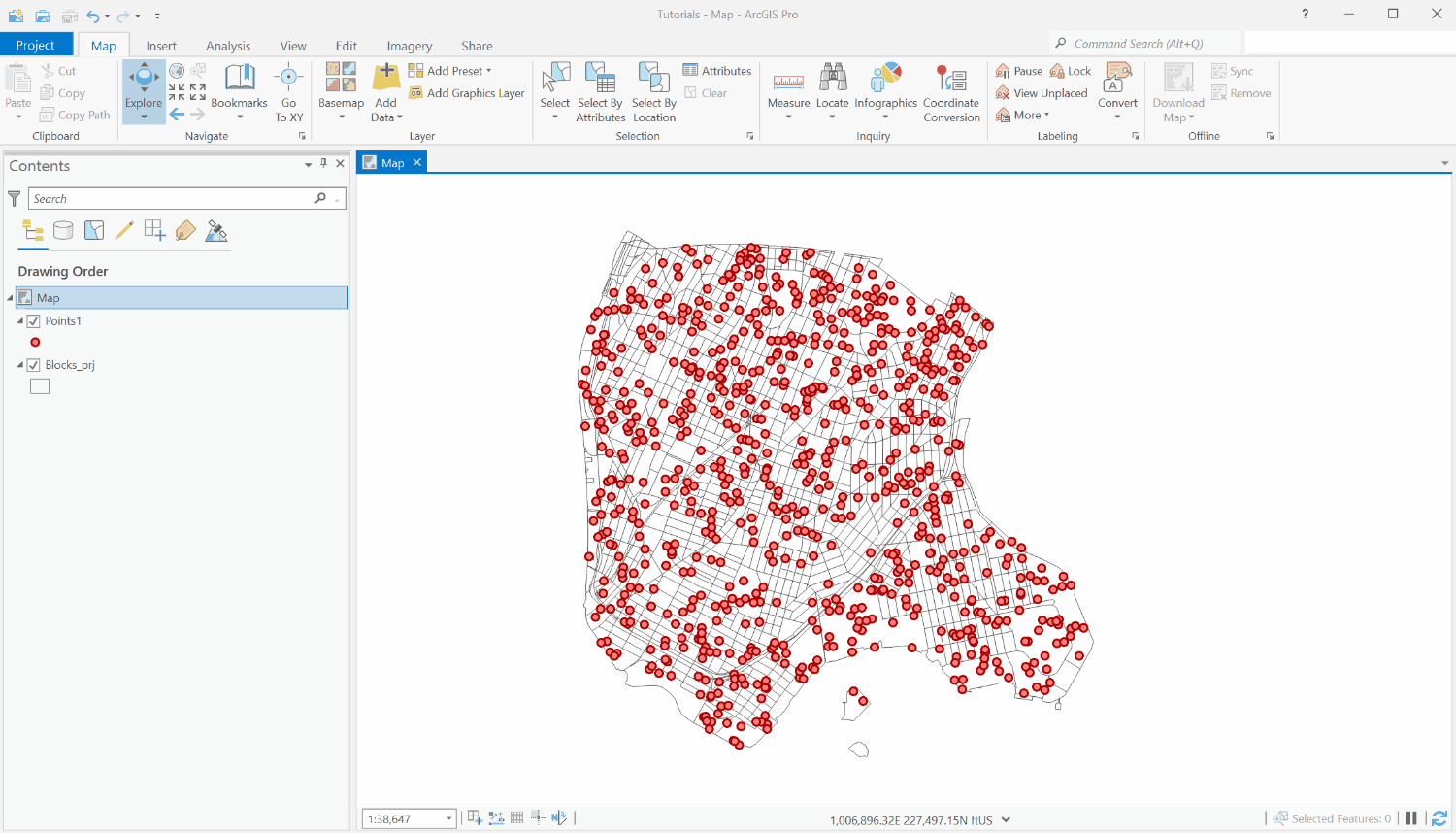
Task: Activate the Select By Attributes tool
Action: [600, 92]
